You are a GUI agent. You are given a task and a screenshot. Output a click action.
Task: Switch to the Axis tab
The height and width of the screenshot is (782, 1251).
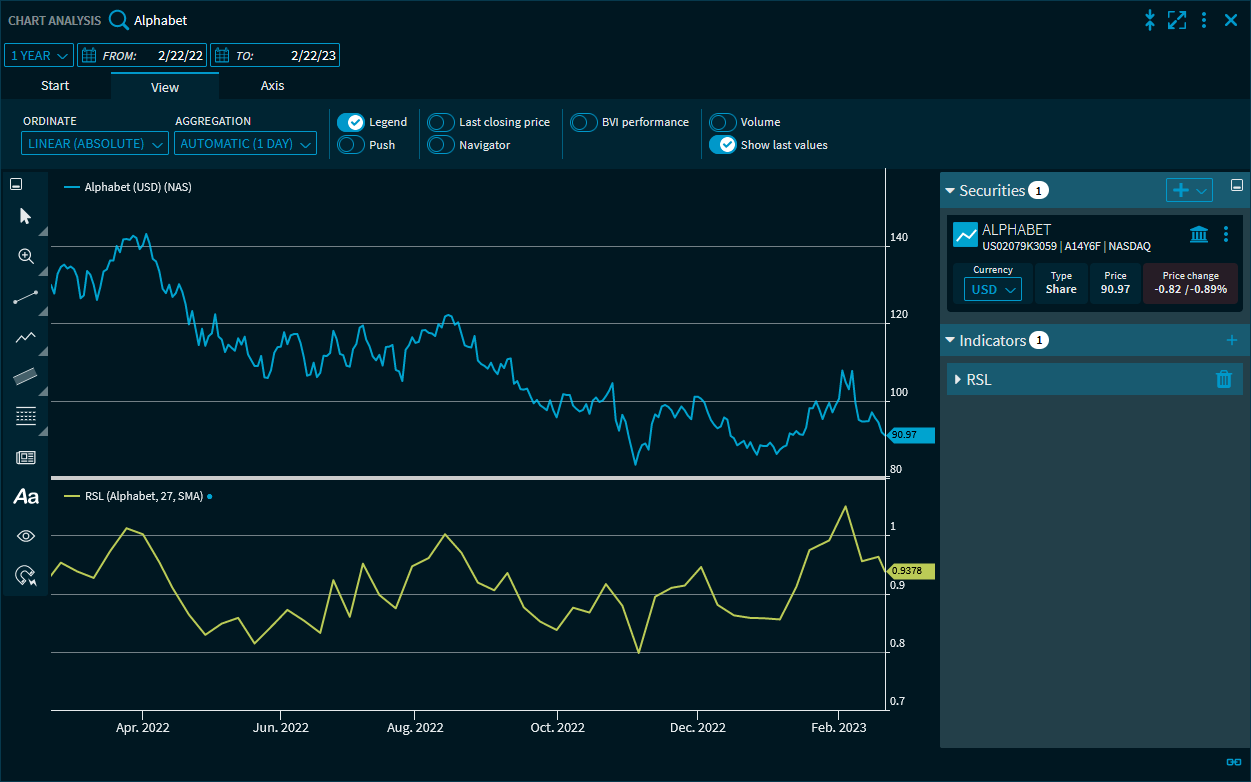coord(272,86)
